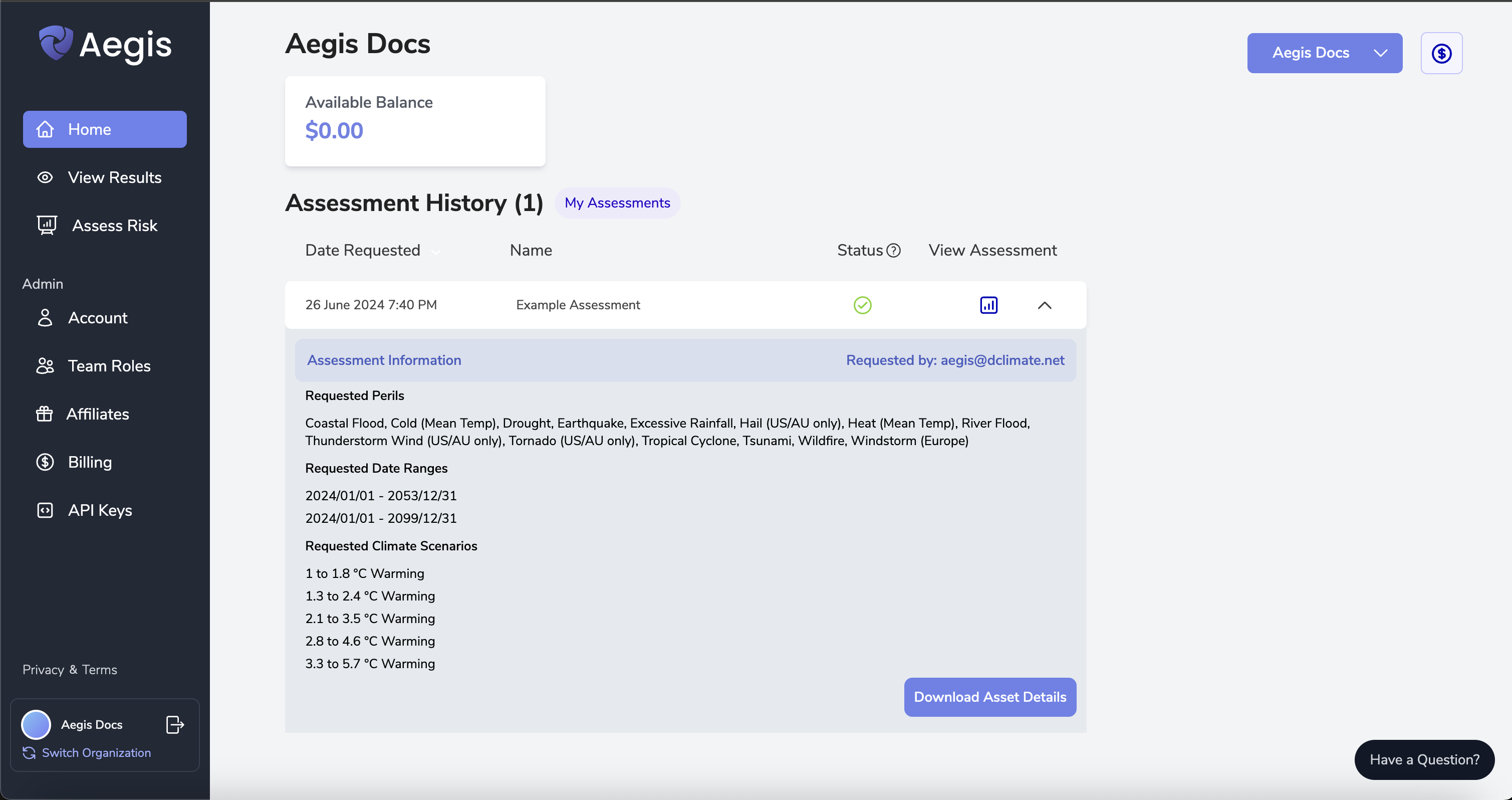Collapse the Example Assessment details row
The width and height of the screenshot is (1512, 800).
[1044, 305]
